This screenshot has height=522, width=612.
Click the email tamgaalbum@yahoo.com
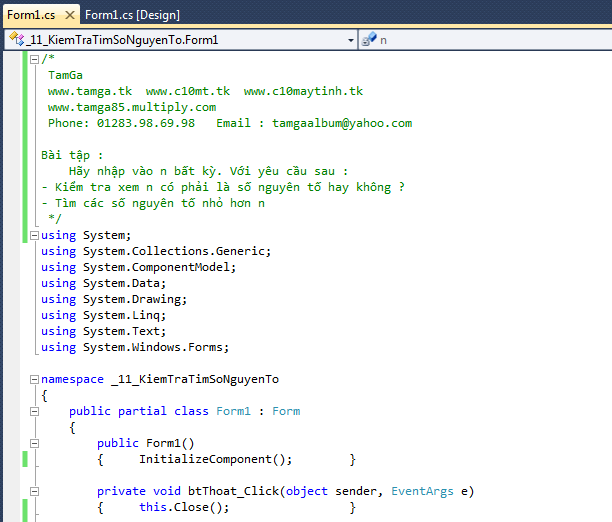pos(342,123)
